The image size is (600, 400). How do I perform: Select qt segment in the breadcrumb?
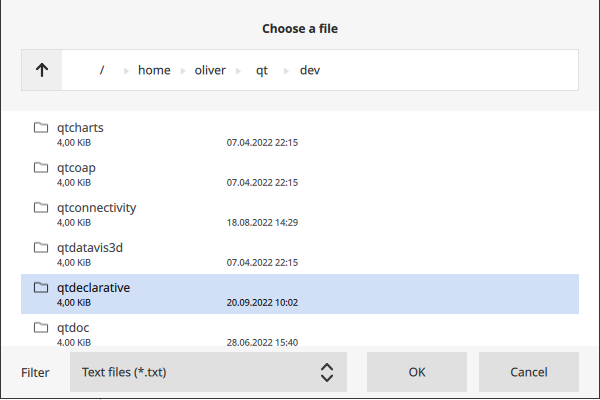click(x=262, y=70)
